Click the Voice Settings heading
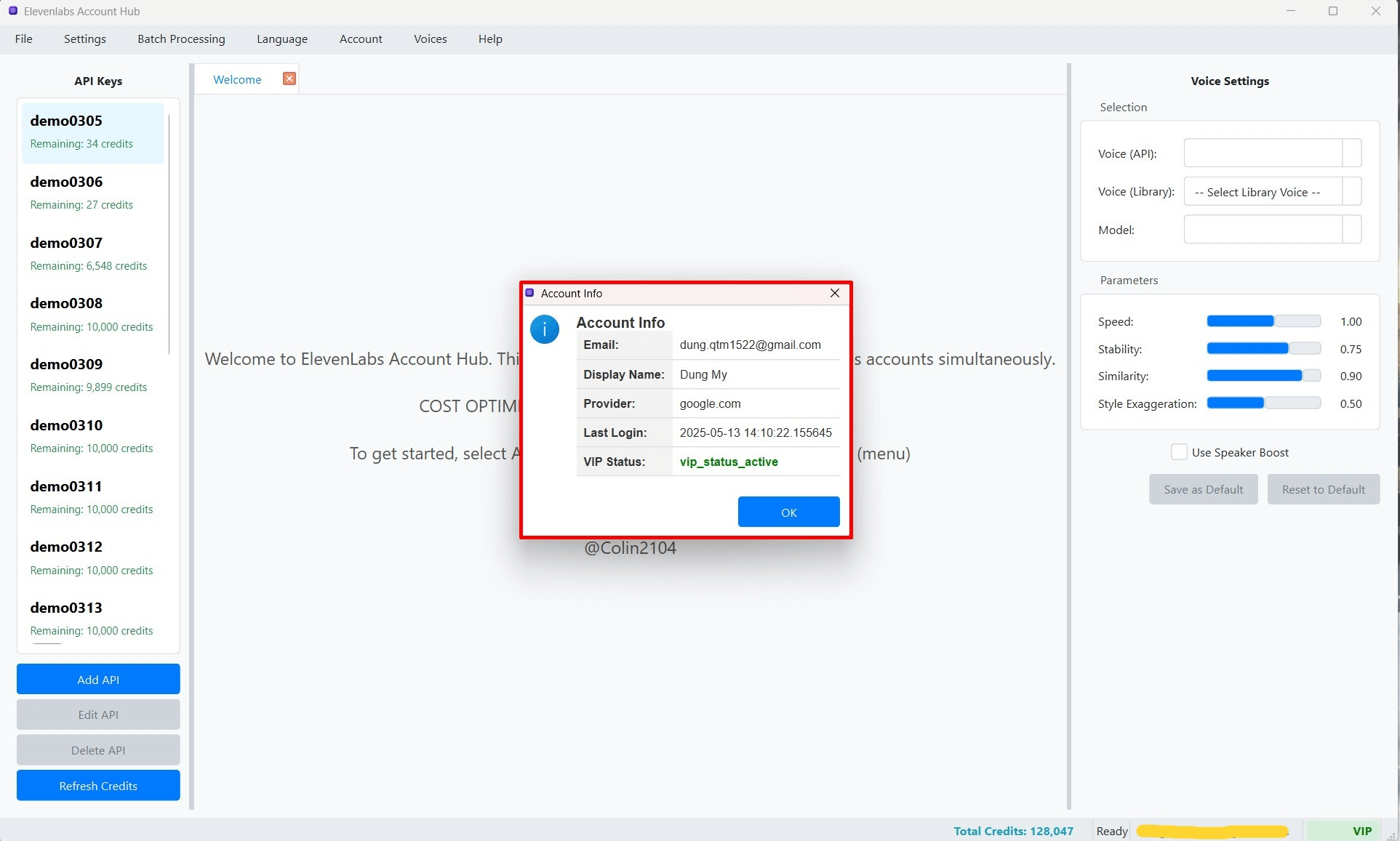Screen dimensions: 1400x841 pyautogui.click(x=1230, y=81)
